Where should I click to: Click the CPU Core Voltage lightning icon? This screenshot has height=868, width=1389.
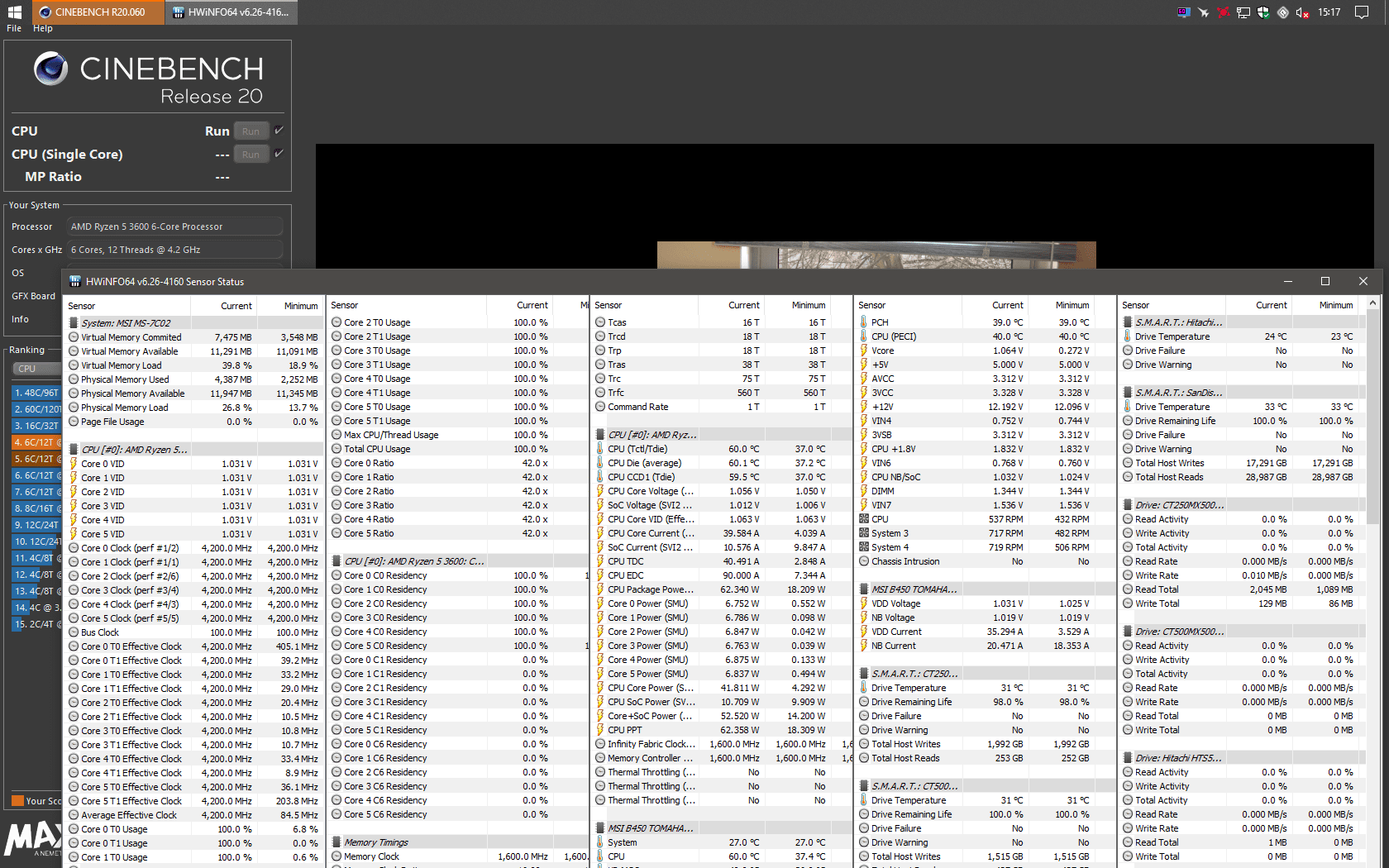[x=600, y=491]
